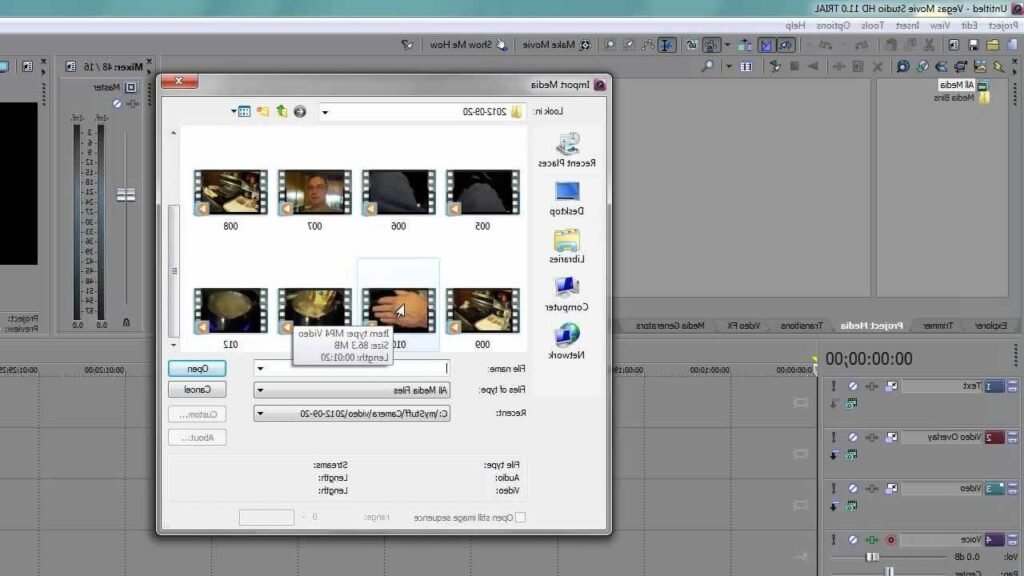Enable Open still image sequence checkbox
Viewport: 1024px width, 576px height.
pyautogui.click(x=520, y=517)
